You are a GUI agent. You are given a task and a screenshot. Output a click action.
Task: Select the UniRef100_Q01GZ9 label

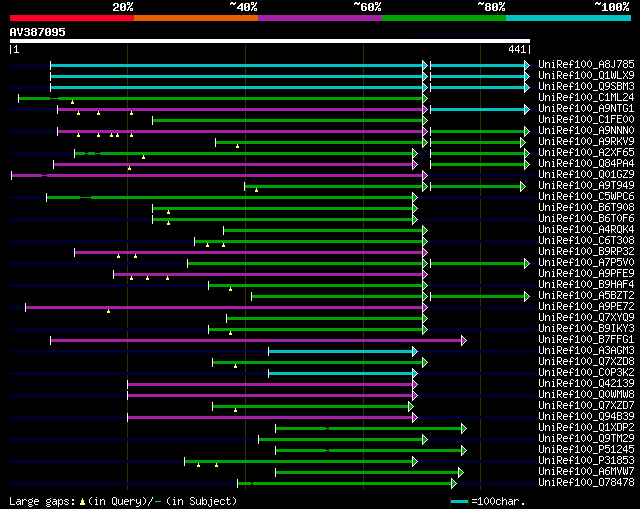tap(586, 174)
